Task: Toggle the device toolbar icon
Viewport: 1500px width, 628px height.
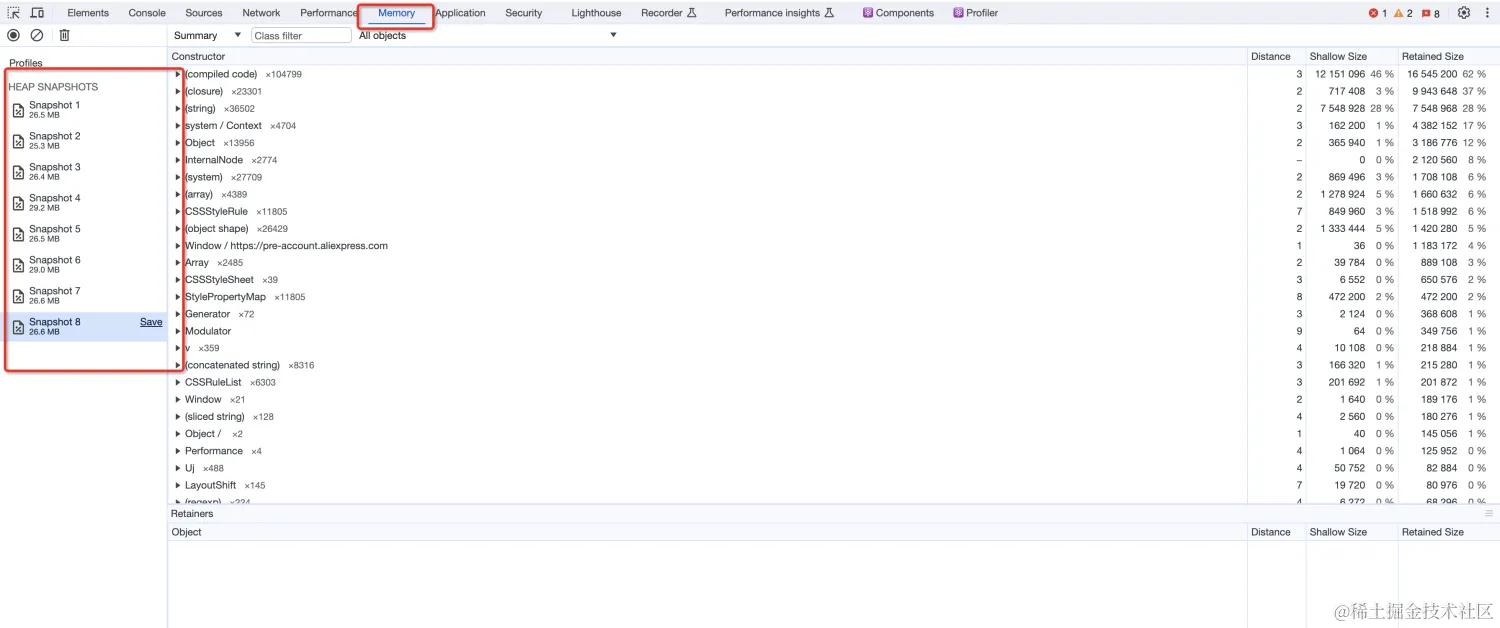Action: tap(37, 13)
